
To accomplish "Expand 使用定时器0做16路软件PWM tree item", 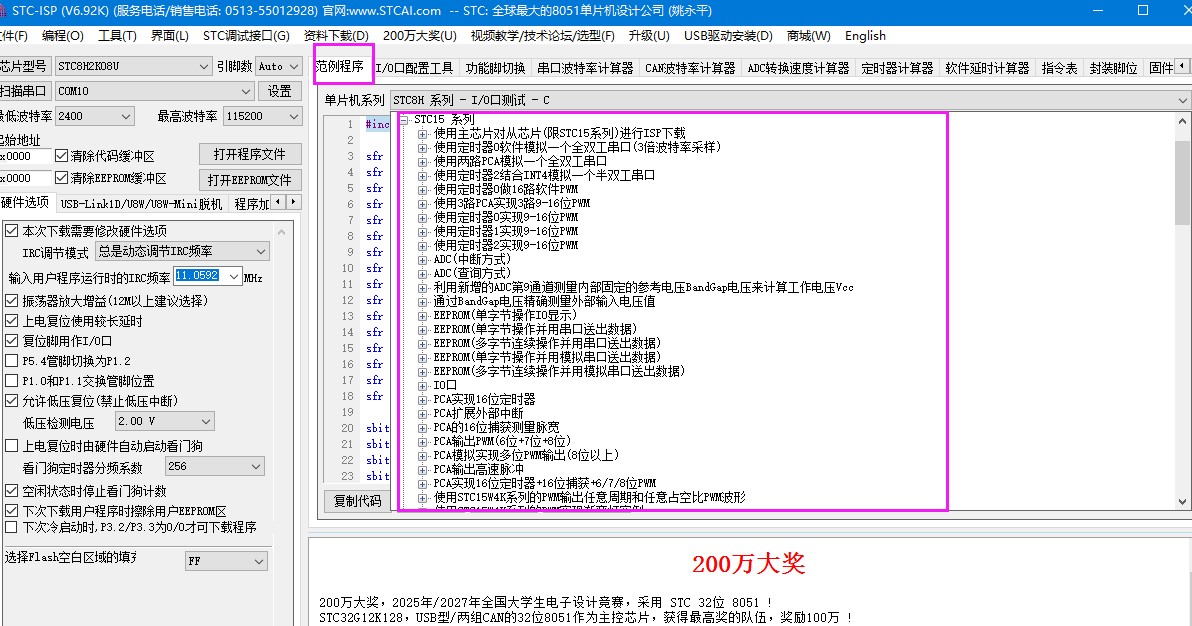I will [423, 189].
